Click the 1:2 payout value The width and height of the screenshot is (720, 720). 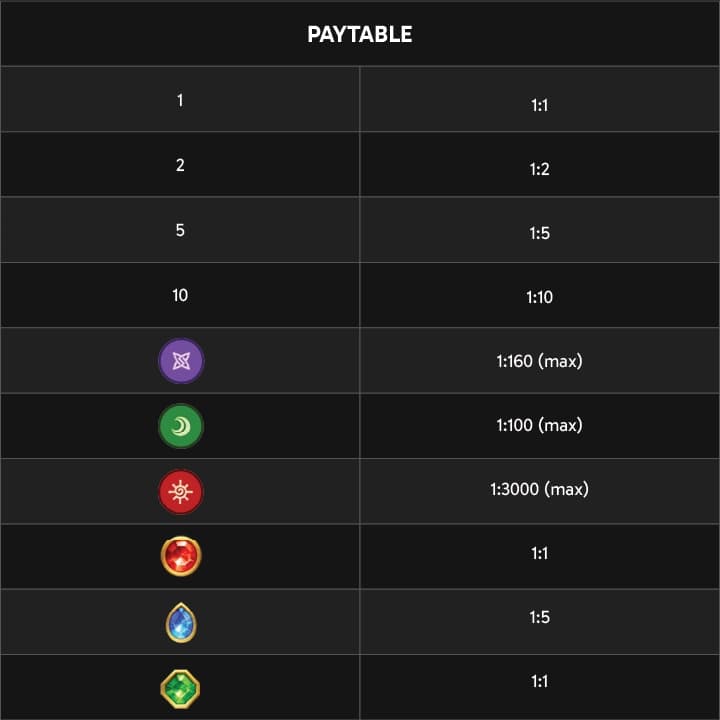[540, 169]
